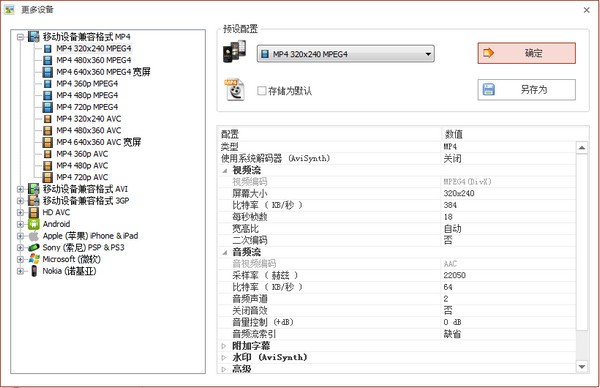Click the 移动设备兼容格式 MP4 folder icon
Screen dimensions: 600x388
coord(34,37)
